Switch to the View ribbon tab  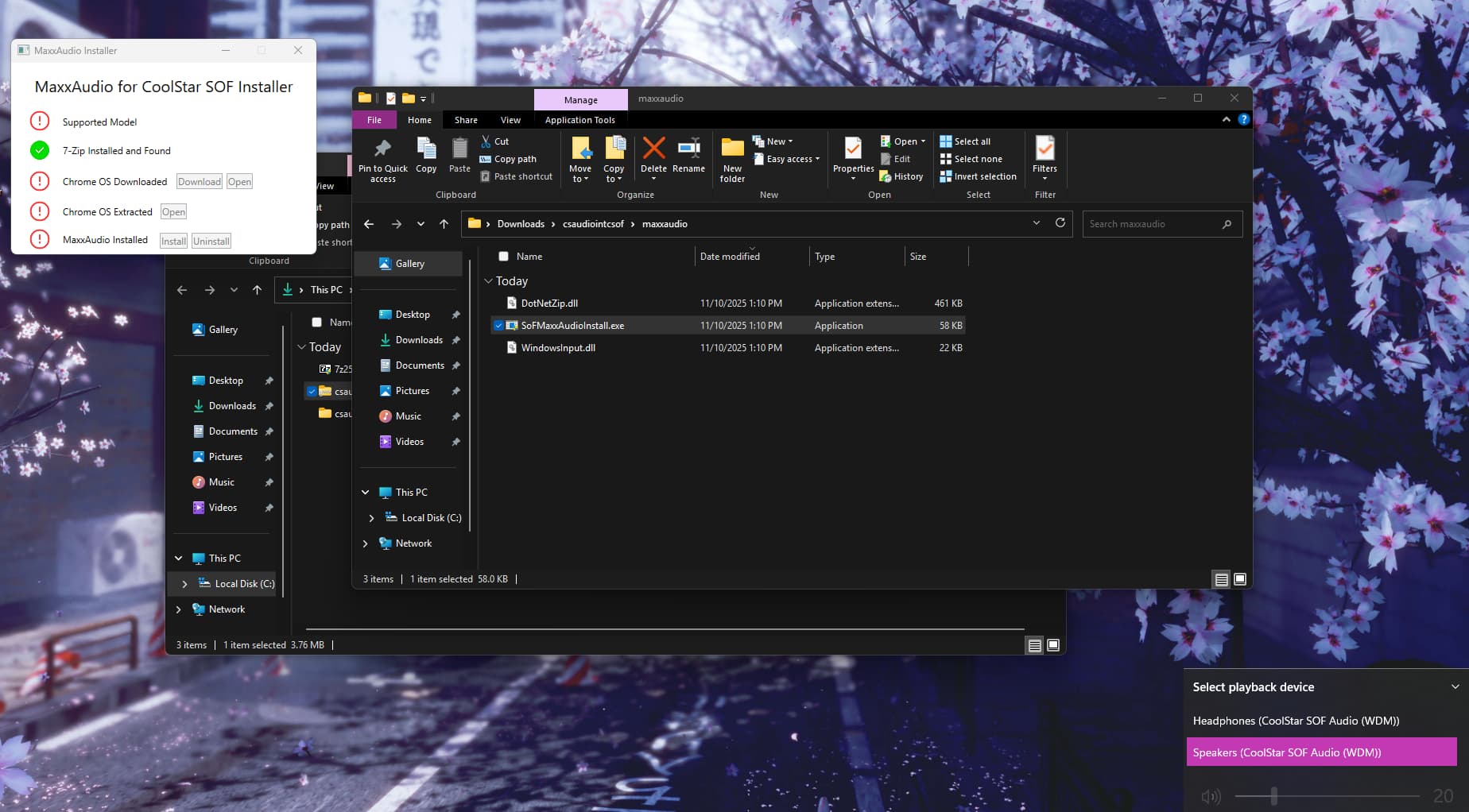510,120
